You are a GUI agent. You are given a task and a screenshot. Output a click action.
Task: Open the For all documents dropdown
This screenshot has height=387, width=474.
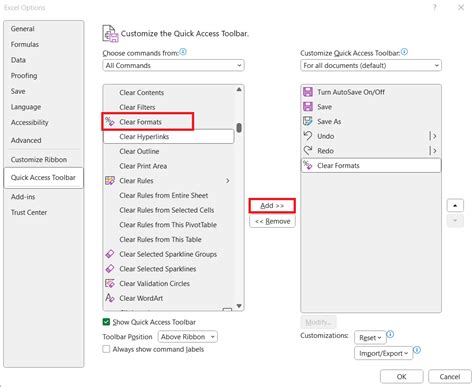pyautogui.click(x=371, y=65)
